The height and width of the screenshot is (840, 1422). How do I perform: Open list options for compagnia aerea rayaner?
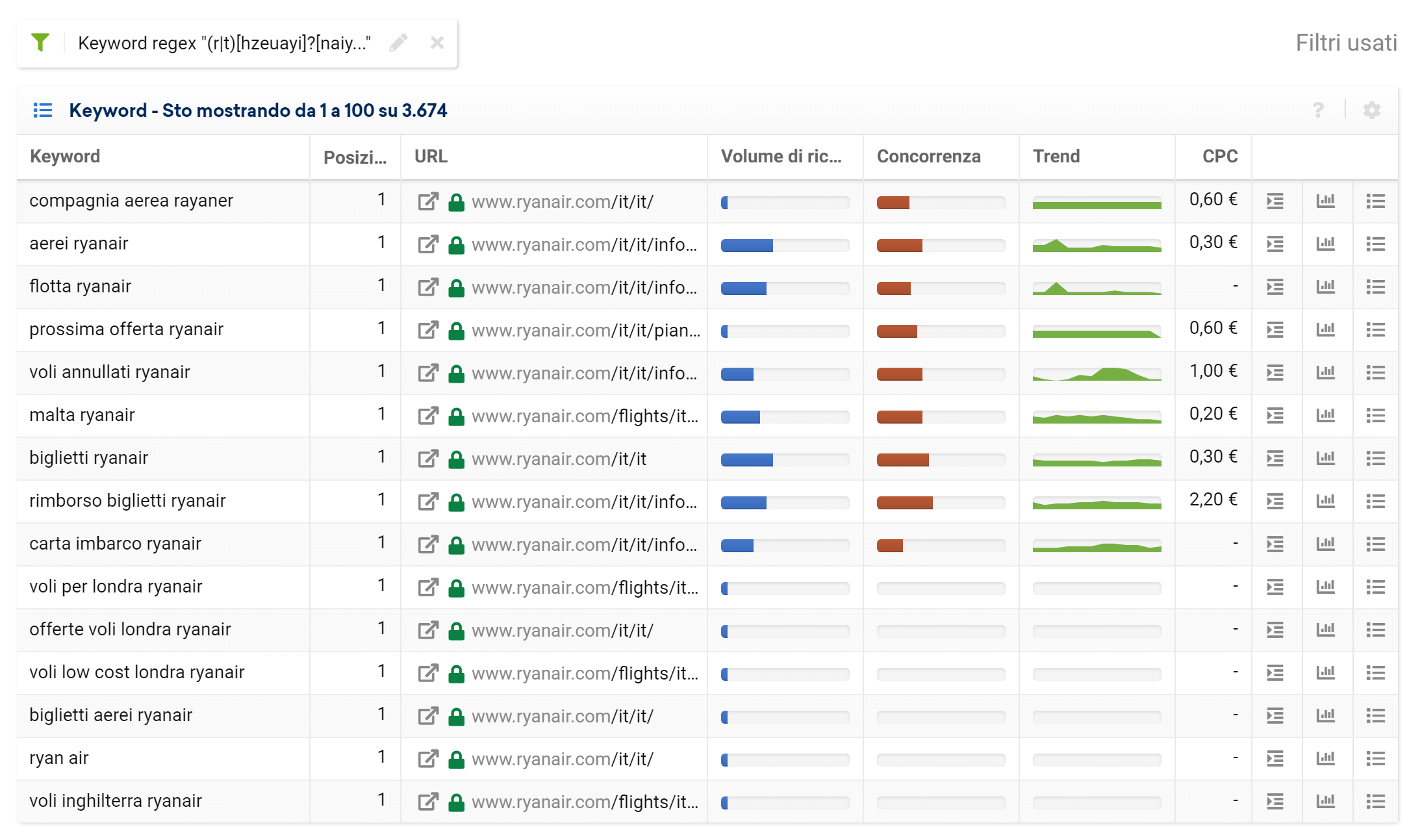(x=1376, y=201)
